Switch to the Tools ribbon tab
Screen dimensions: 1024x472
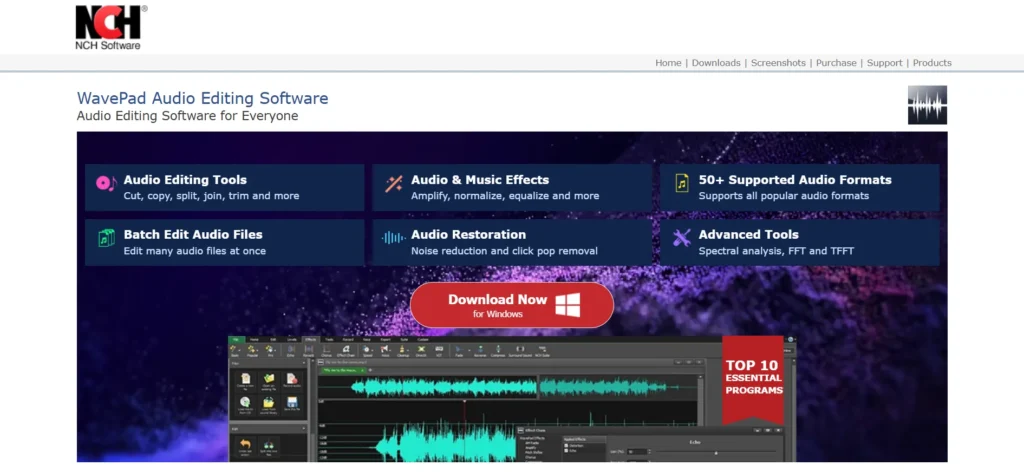[329, 339]
